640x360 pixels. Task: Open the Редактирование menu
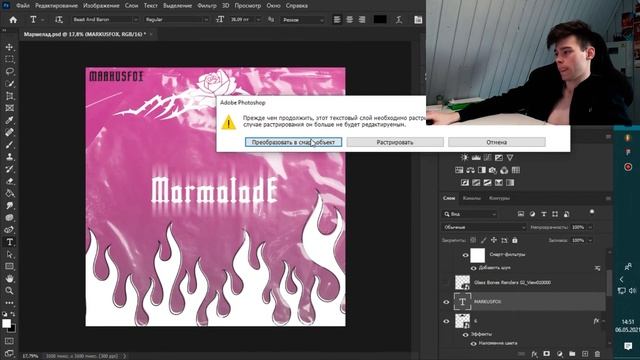pyautogui.click(x=56, y=6)
